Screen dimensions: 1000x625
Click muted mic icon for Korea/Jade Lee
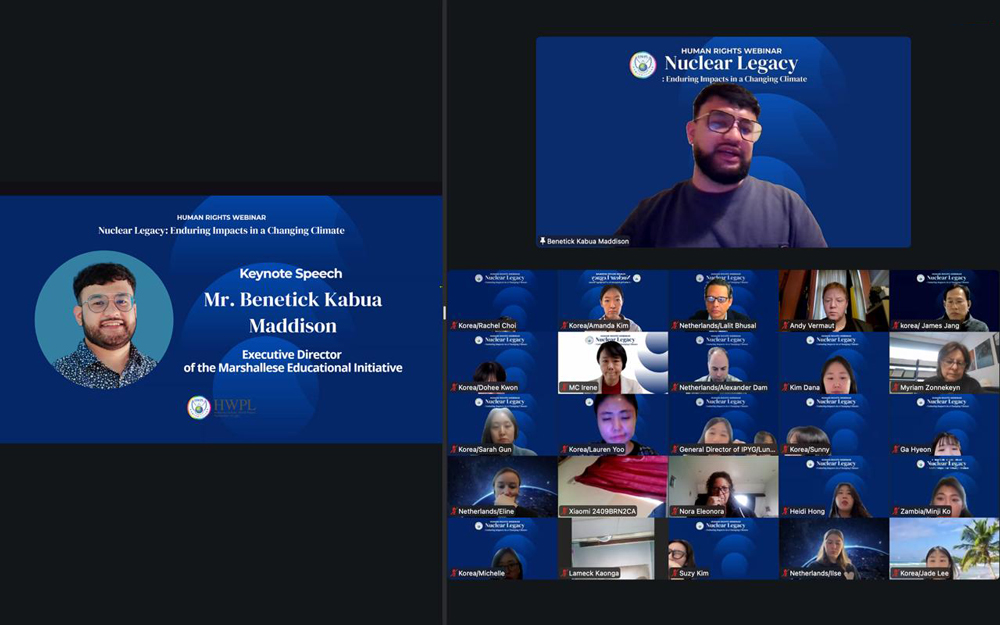(x=895, y=574)
